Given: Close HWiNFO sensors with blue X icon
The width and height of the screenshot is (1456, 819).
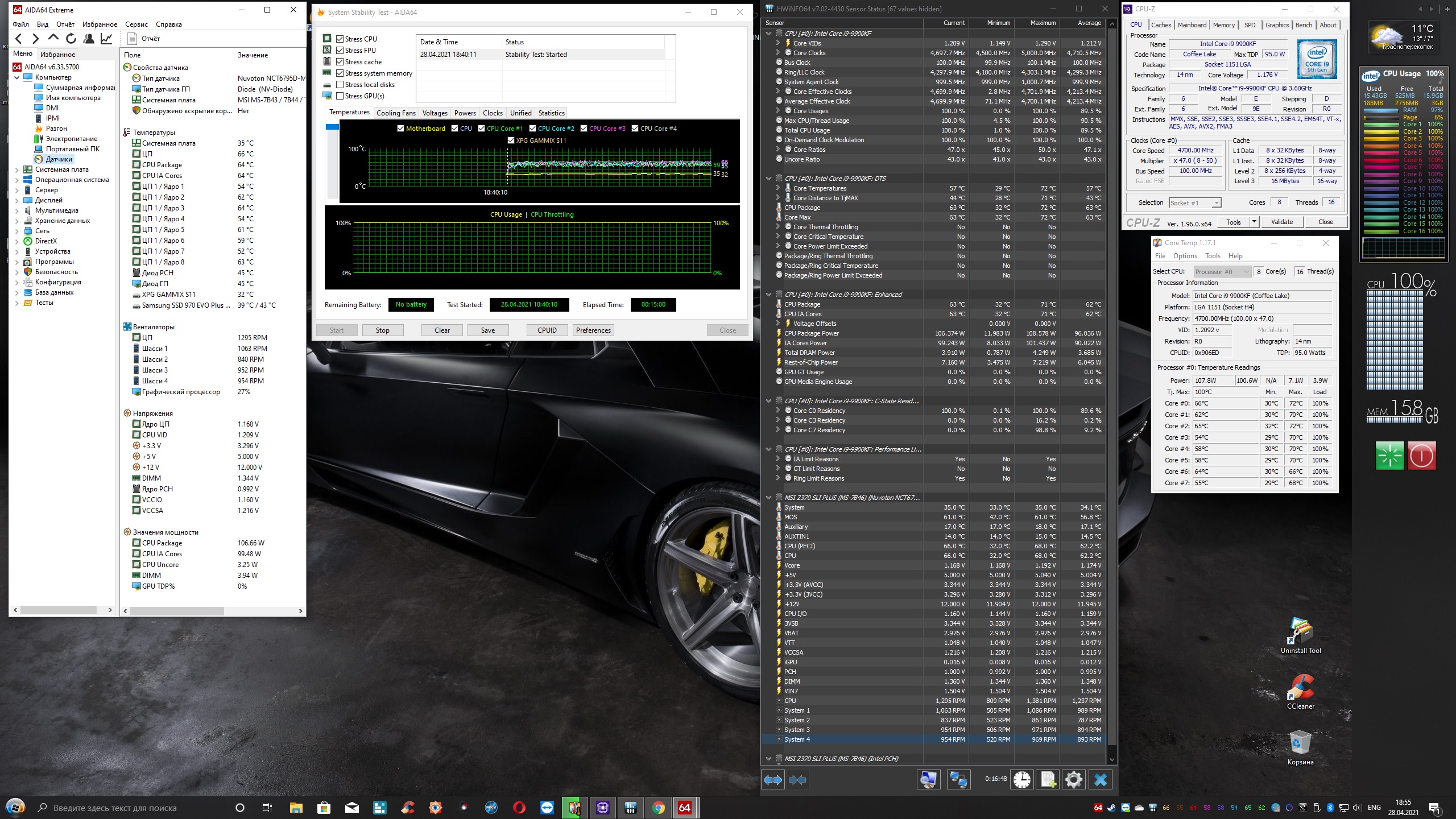Looking at the screenshot, I should (x=1100, y=779).
